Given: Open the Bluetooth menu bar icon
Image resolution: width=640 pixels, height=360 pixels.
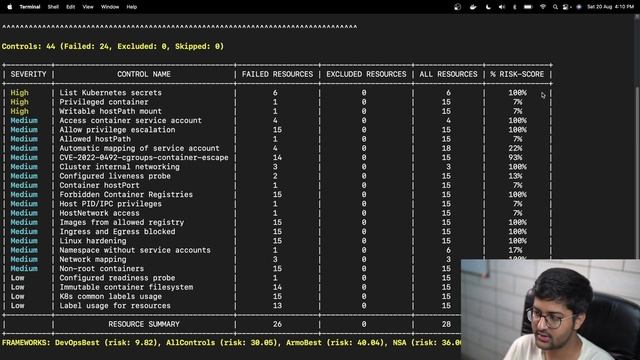Looking at the screenshot, I should click(x=514, y=7).
